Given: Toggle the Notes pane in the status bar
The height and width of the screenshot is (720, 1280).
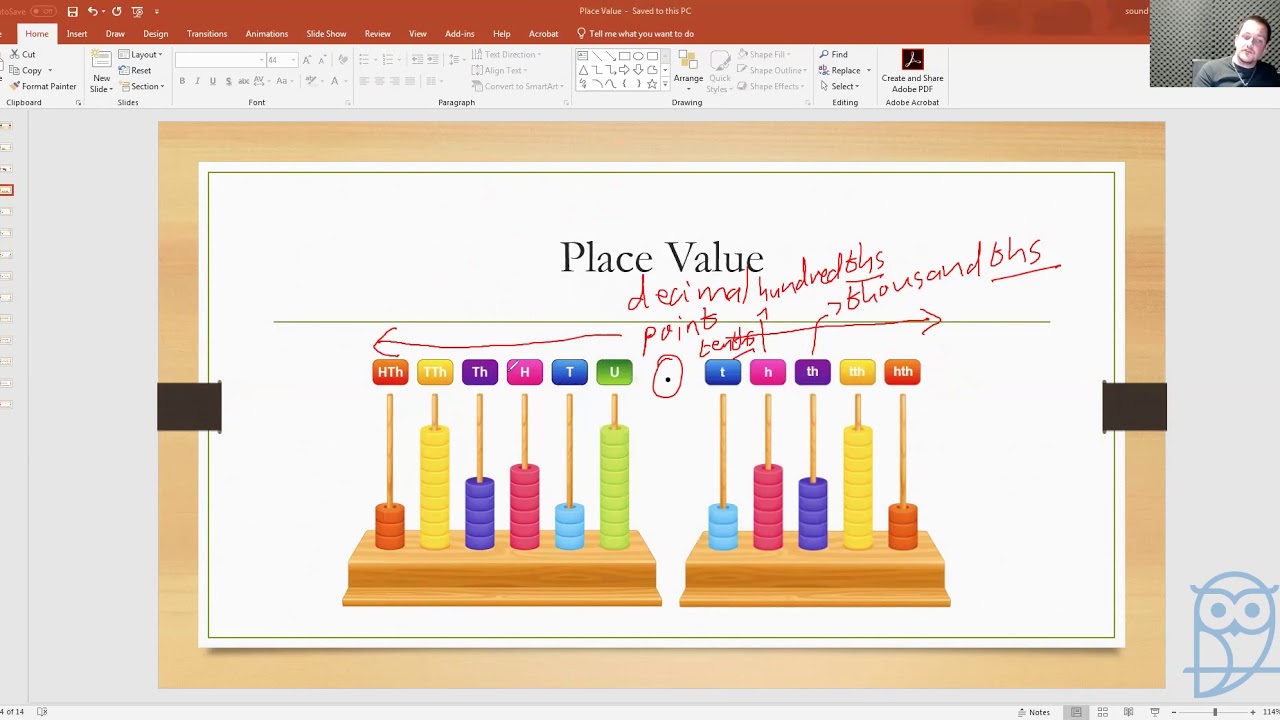Looking at the screenshot, I should [1034, 712].
